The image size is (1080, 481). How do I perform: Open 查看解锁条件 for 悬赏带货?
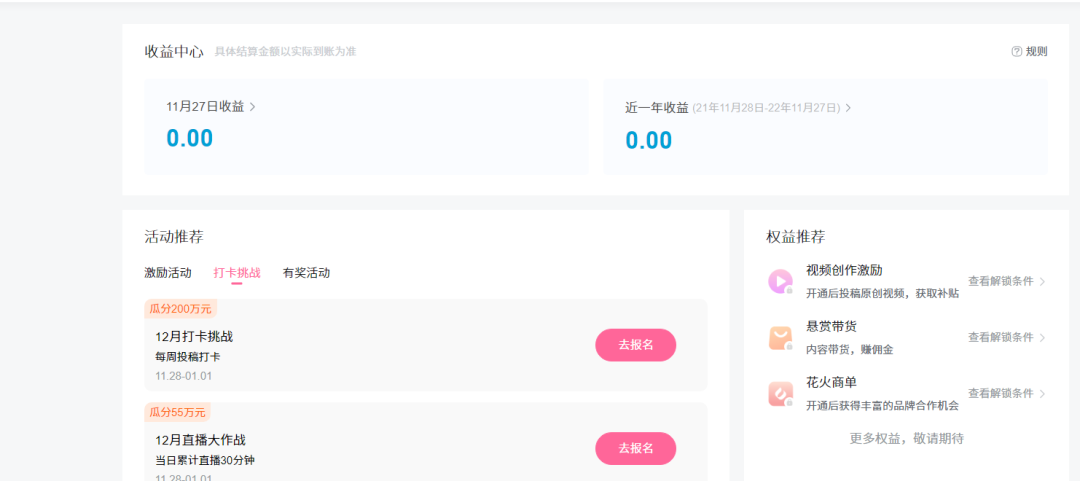pos(1006,337)
